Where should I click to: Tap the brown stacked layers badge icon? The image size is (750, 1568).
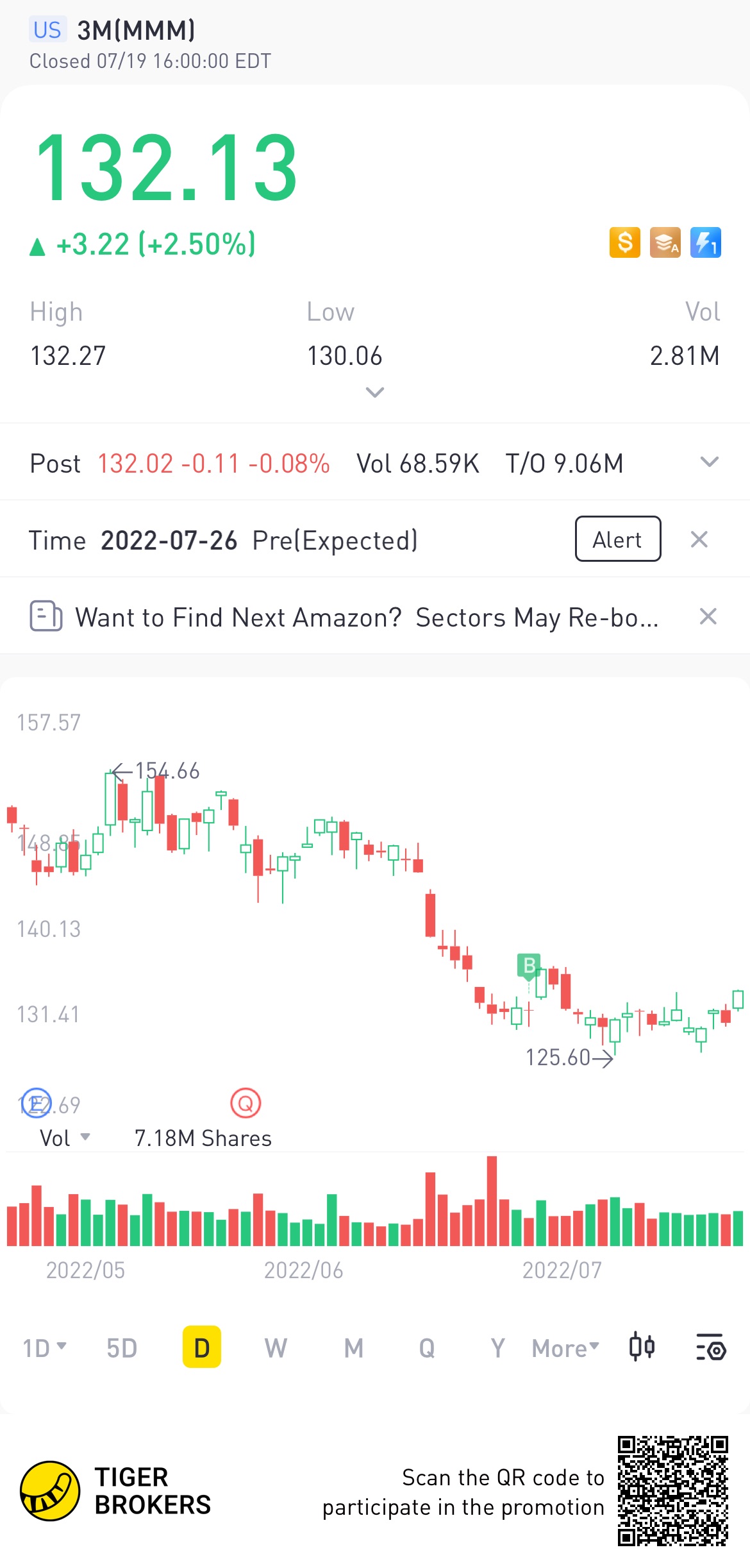point(665,243)
